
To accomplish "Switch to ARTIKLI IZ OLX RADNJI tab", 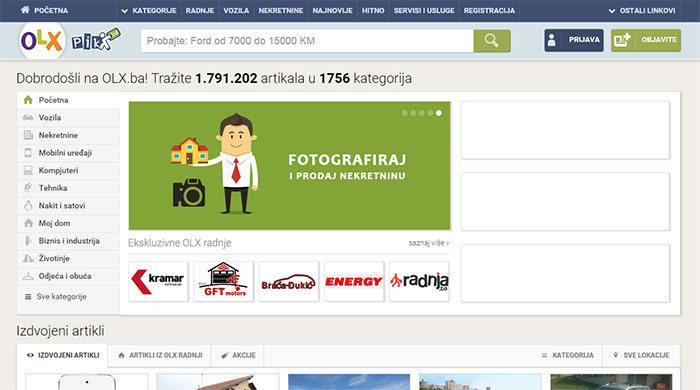I will (x=160, y=355).
